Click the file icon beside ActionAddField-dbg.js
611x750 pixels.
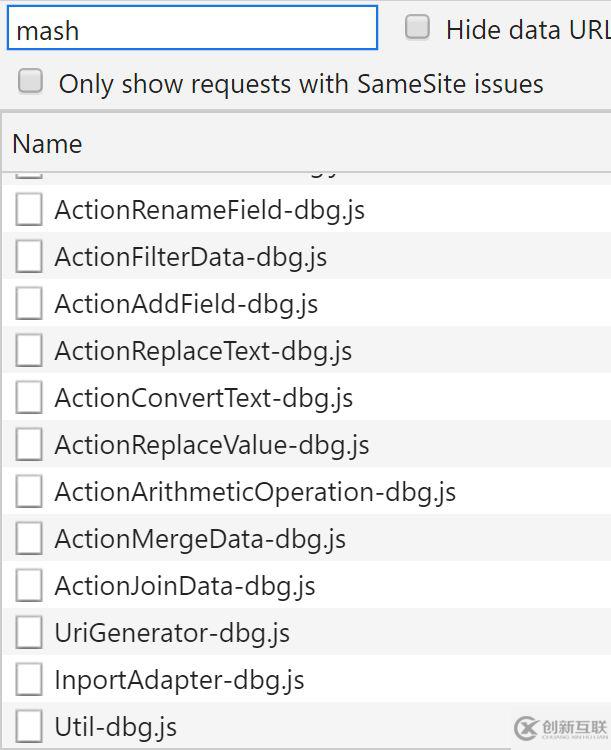click(x=29, y=304)
